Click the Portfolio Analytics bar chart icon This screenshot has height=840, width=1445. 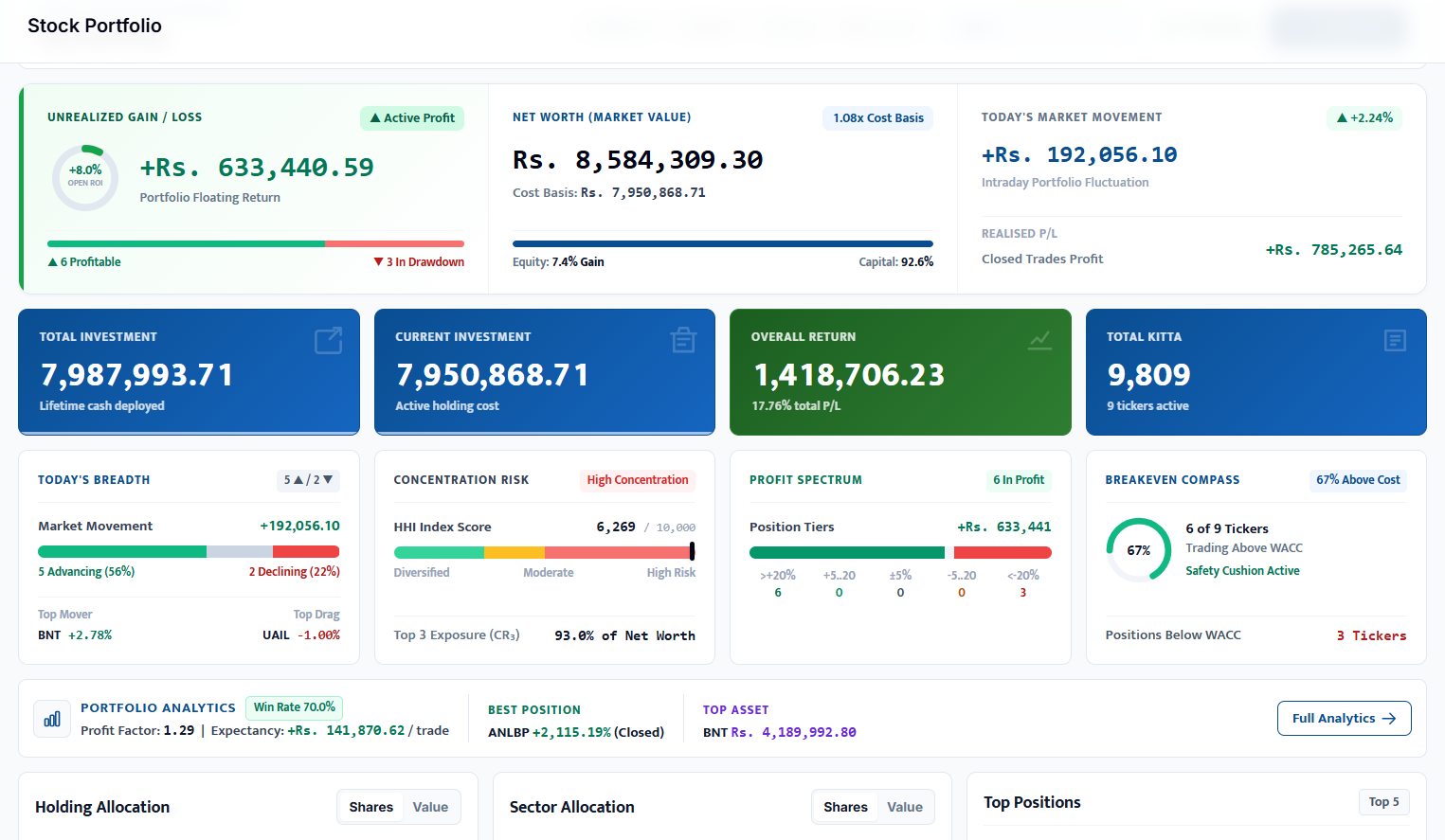[x=52, y=719]
